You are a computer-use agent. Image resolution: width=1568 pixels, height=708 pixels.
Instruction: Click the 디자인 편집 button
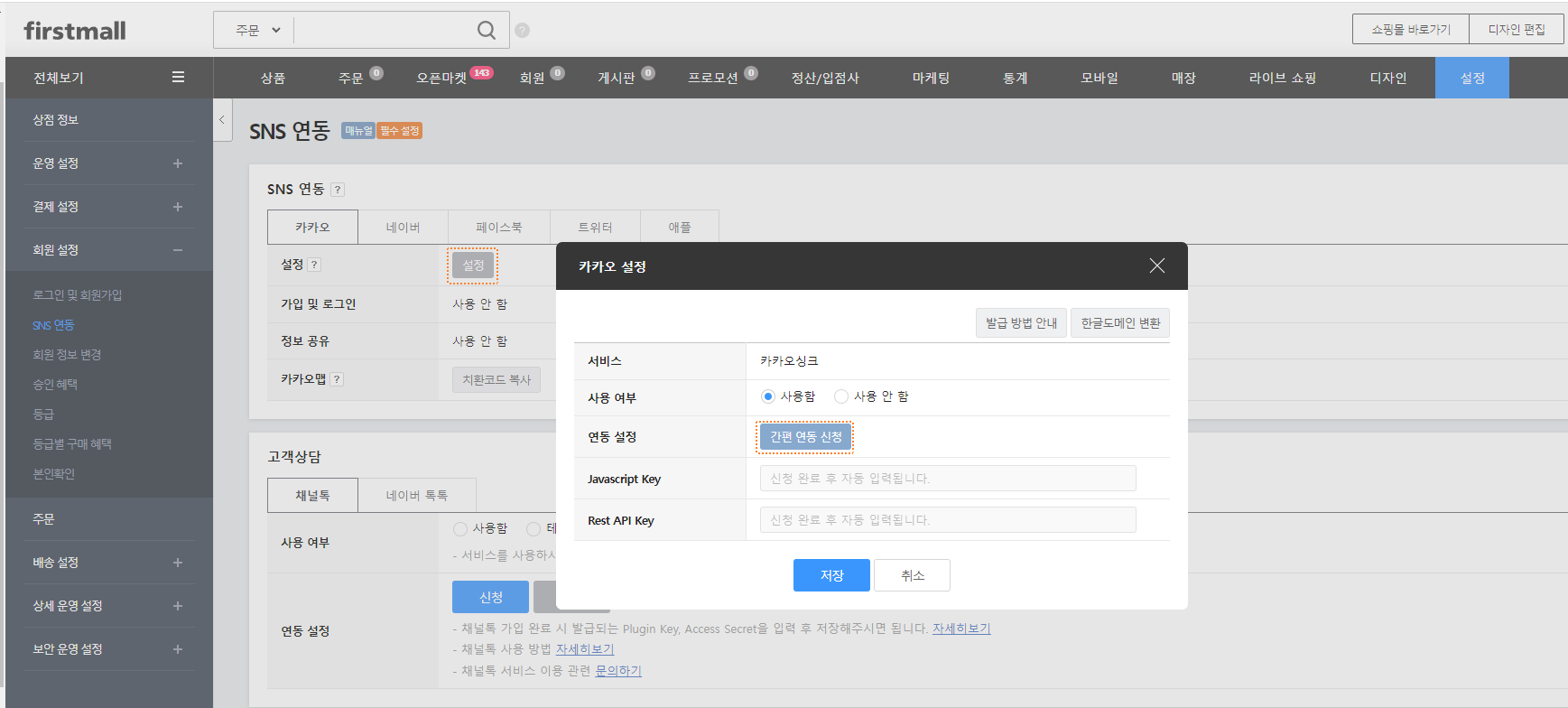pyautogui.click(x=1517, y=29)
